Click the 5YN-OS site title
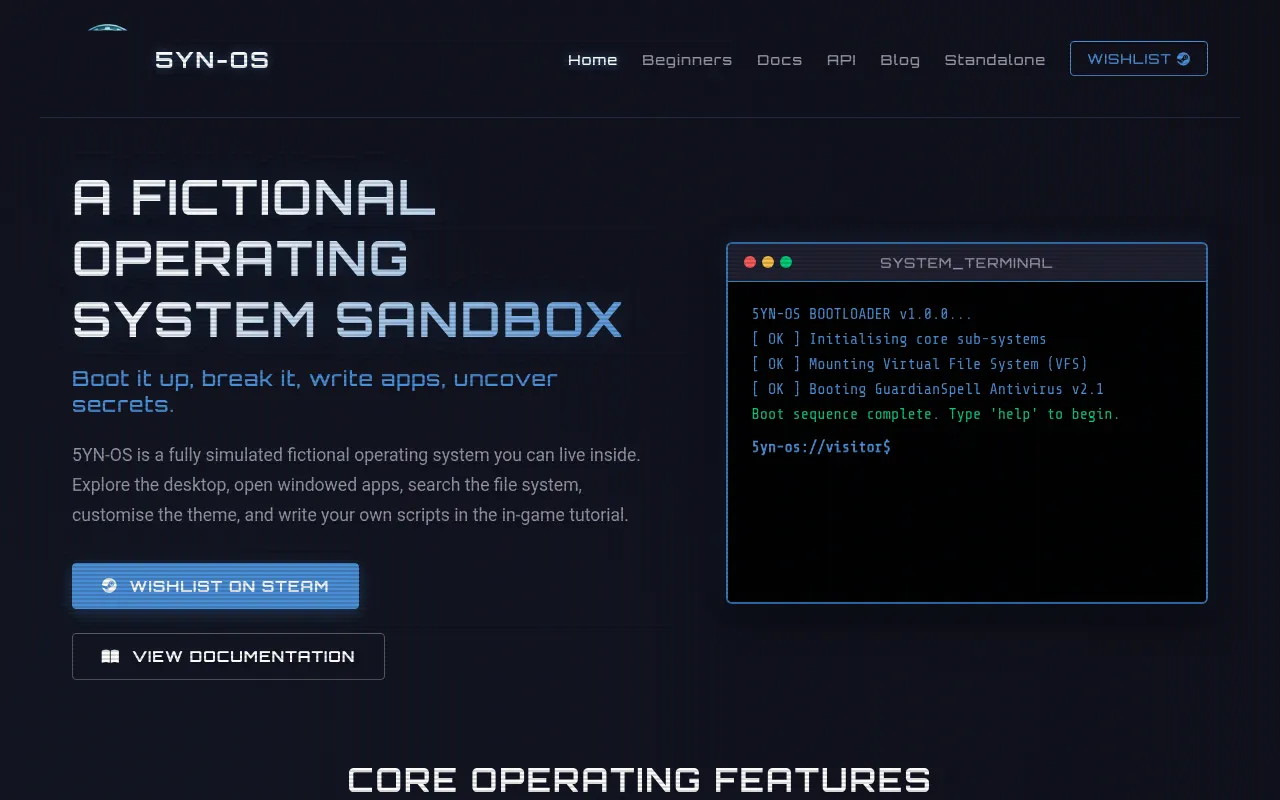Image resolution: width=1280 pixels, height=800 pixels. coord(212,60)
